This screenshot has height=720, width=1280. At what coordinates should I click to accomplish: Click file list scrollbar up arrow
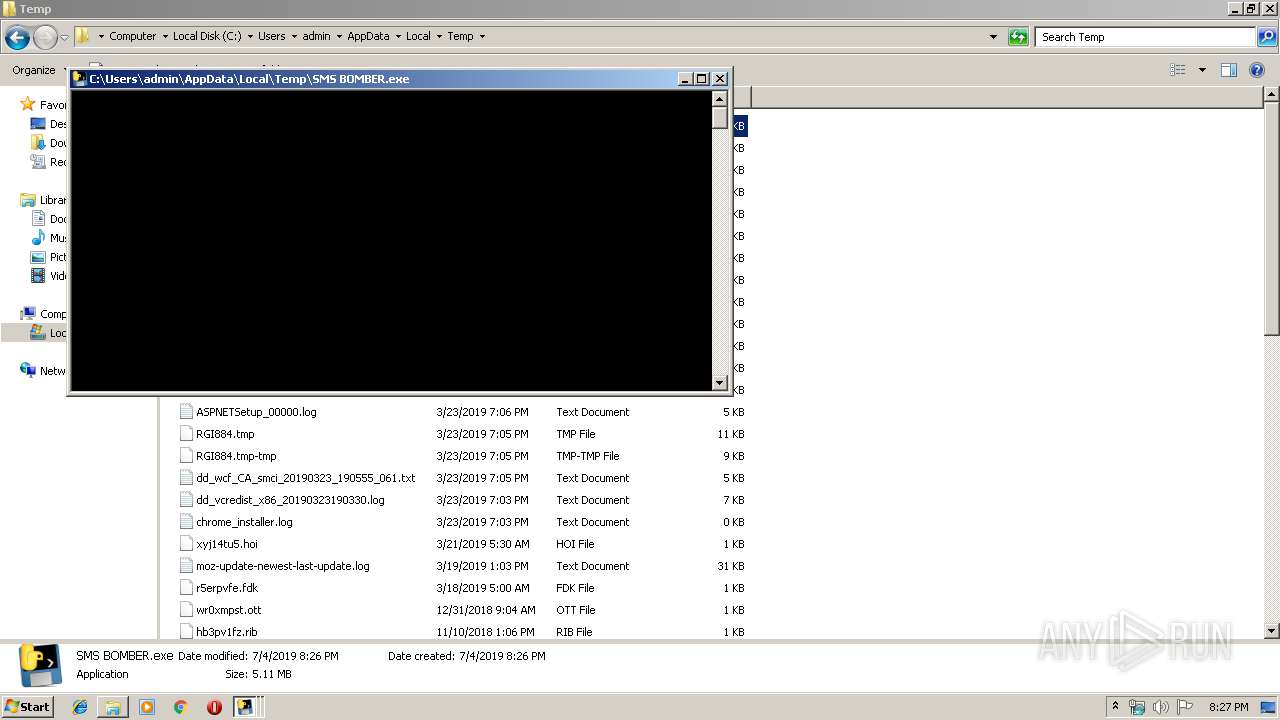click(1271, 94)
